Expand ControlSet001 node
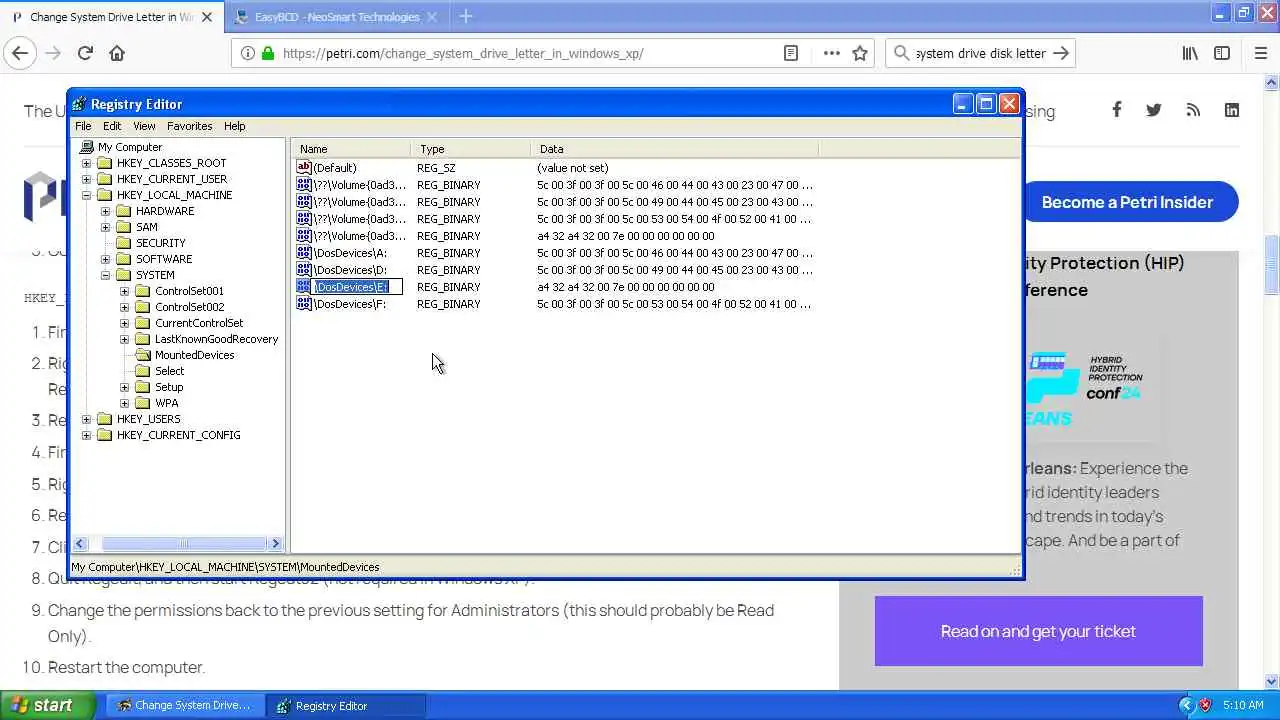Viewport: 1280px width, 720px height. pos(124,291)
